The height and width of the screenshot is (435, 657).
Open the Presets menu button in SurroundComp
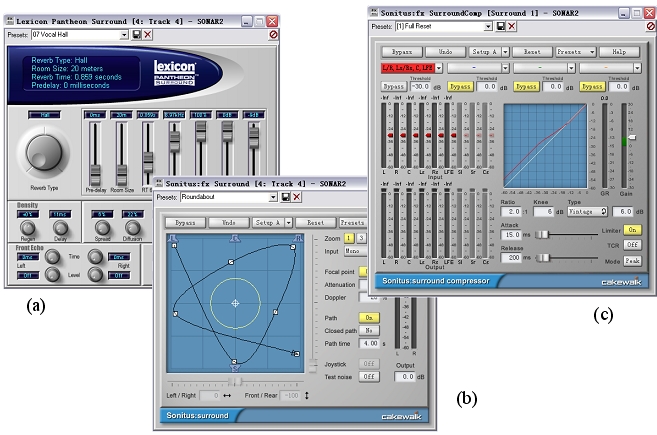[x=575, y=52]
